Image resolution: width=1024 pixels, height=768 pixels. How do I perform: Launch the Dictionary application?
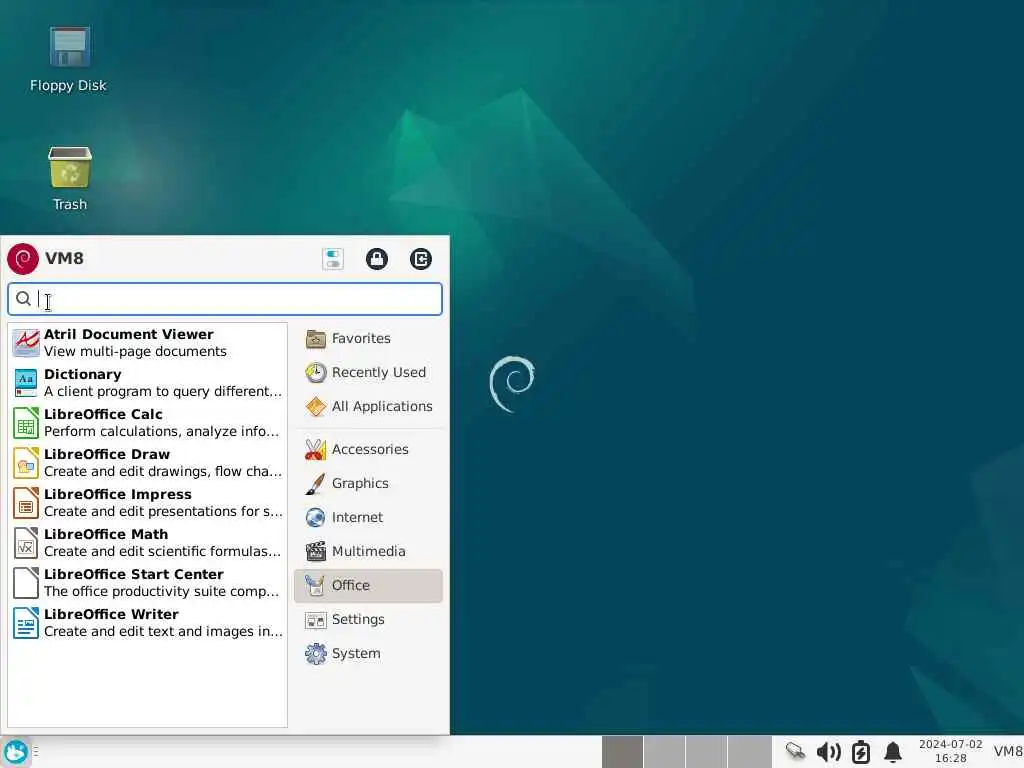(x=148, y=383)
